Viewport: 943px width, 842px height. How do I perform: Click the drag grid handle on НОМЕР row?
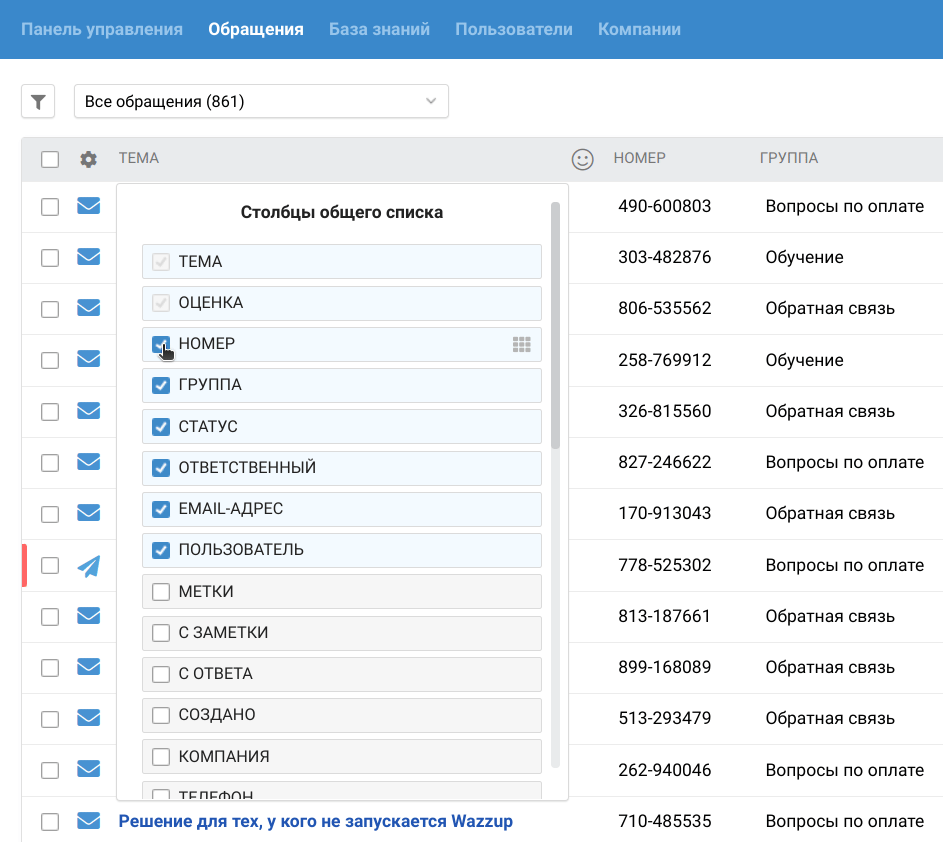pyautogui.click(x=521, y=344)
